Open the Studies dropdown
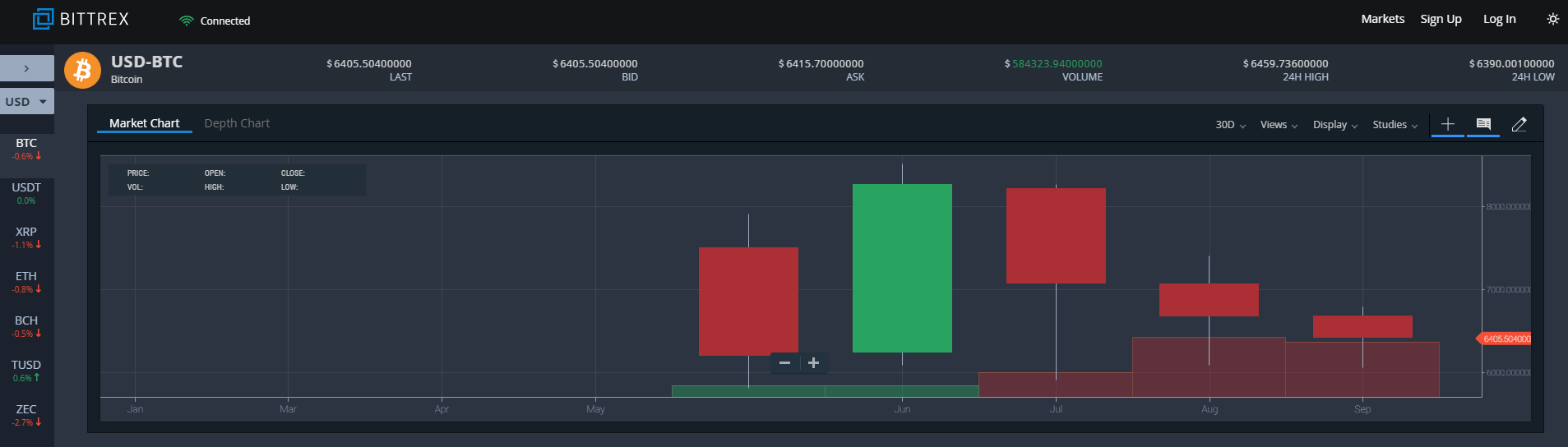The width and height of the screenshot is (1568, 447). (x=1395, y=125)
